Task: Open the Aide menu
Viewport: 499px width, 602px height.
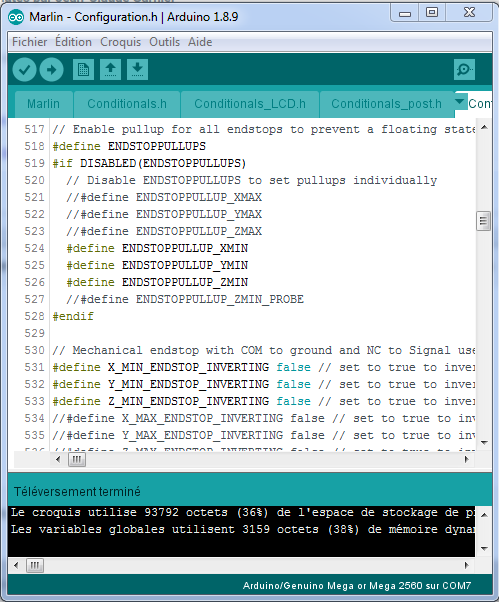Action: 200,42
